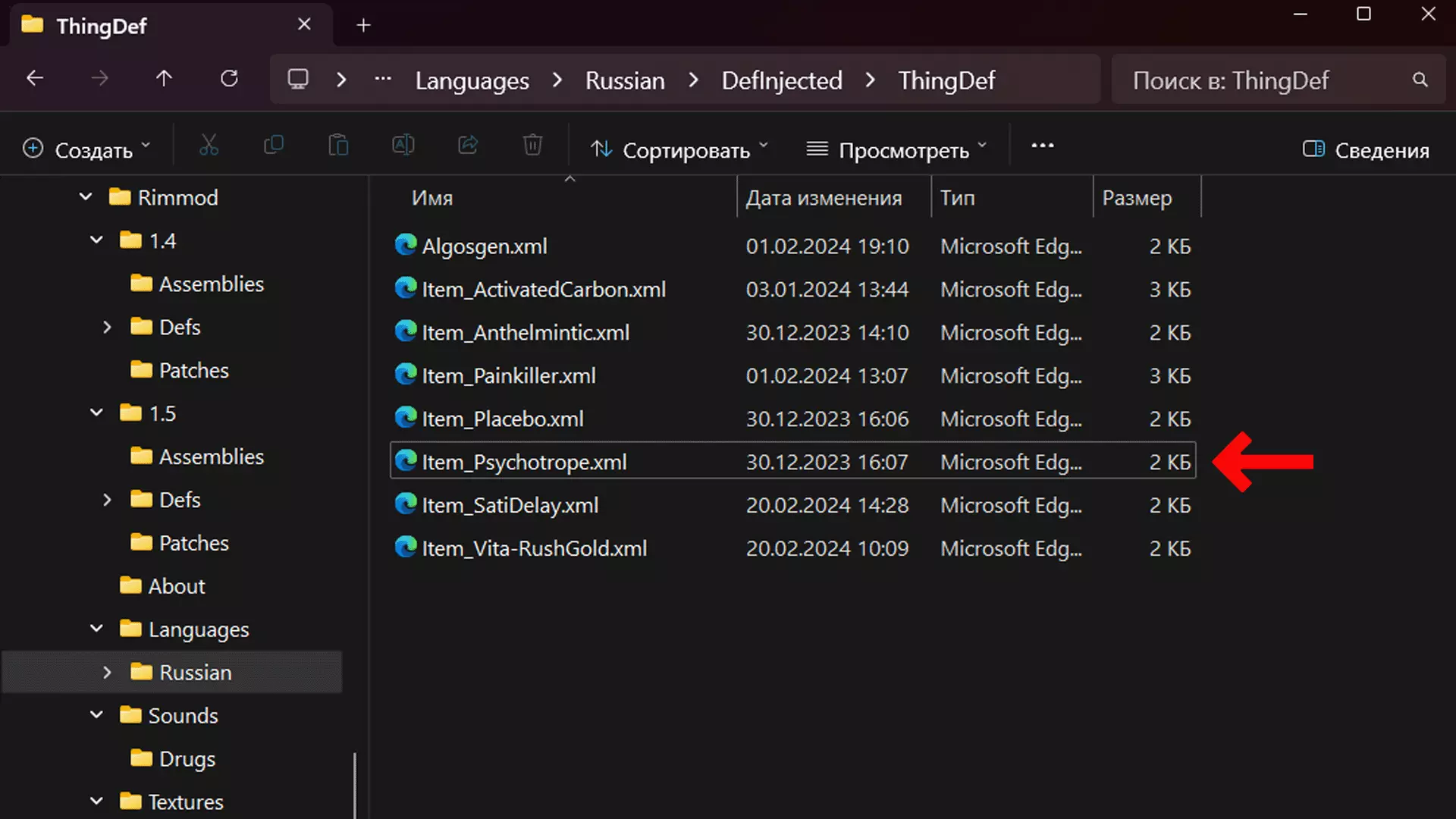This screenshot has height=819, width=1456.
Task: Select the Item_Painkiller.xml file
Action: (x=508, y=376)
